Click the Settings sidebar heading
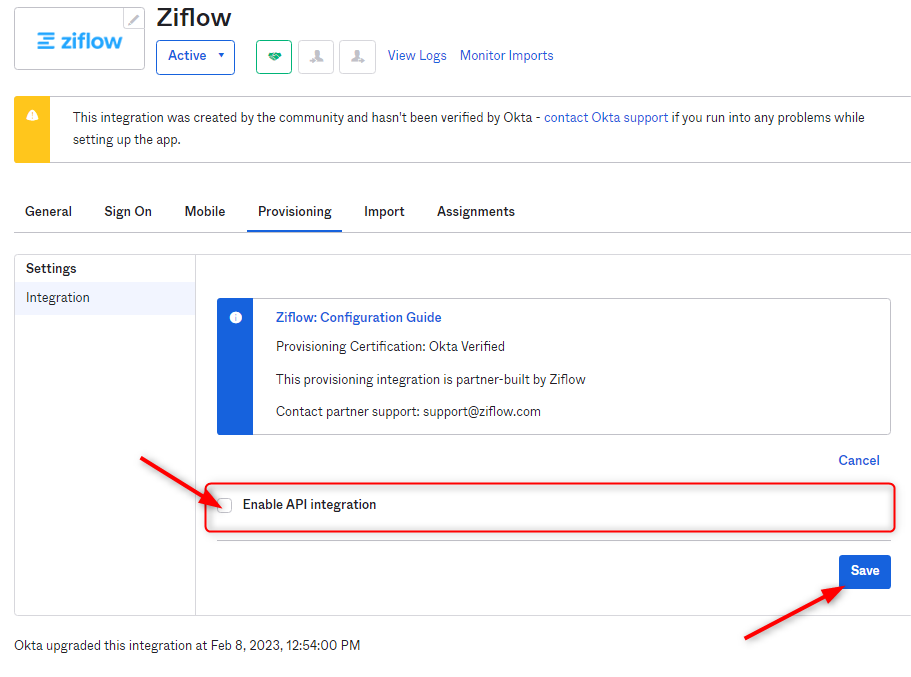Screen dimensions: 911x677 [51, 268]
